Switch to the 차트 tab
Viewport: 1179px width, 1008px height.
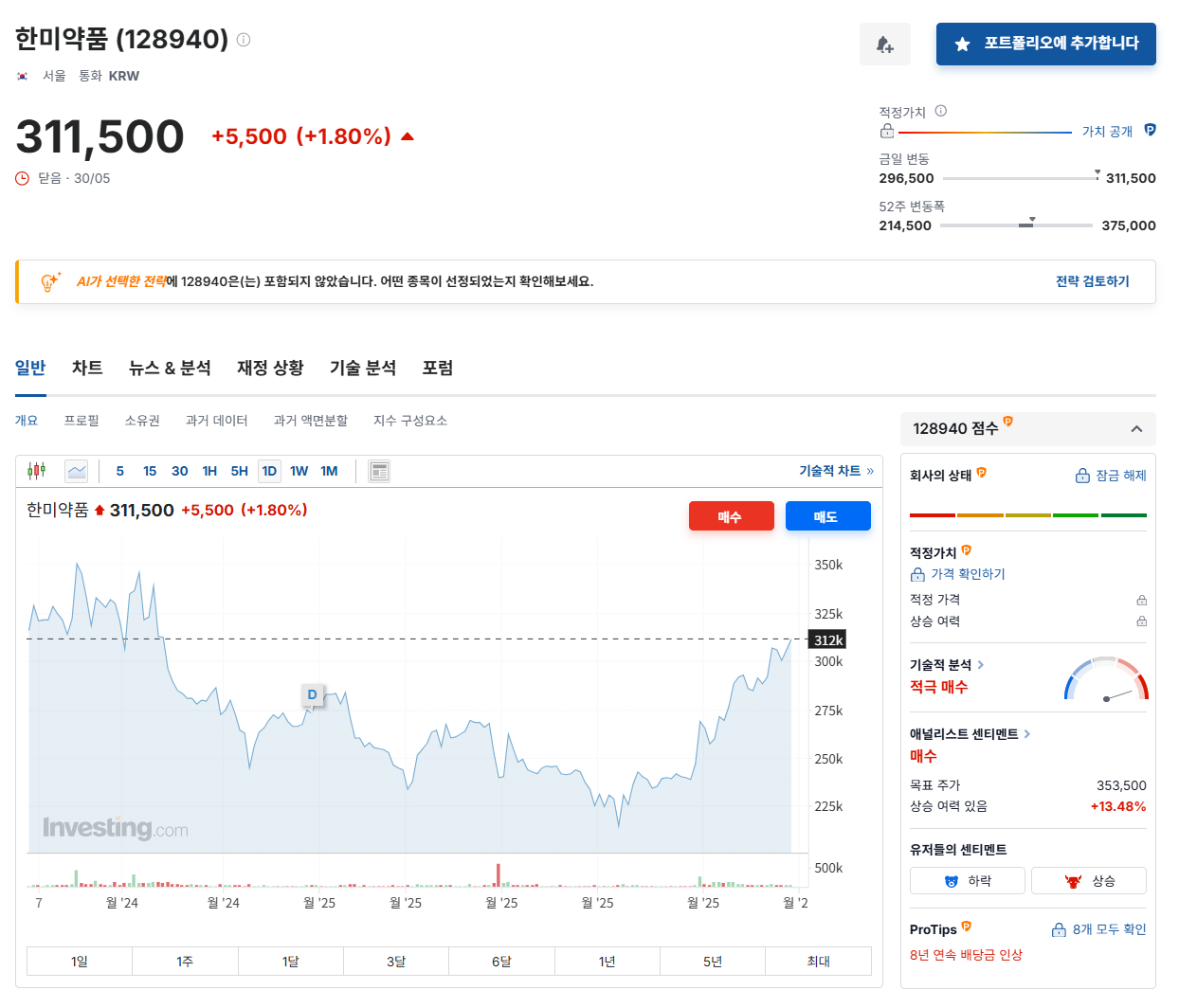point(87,368)
